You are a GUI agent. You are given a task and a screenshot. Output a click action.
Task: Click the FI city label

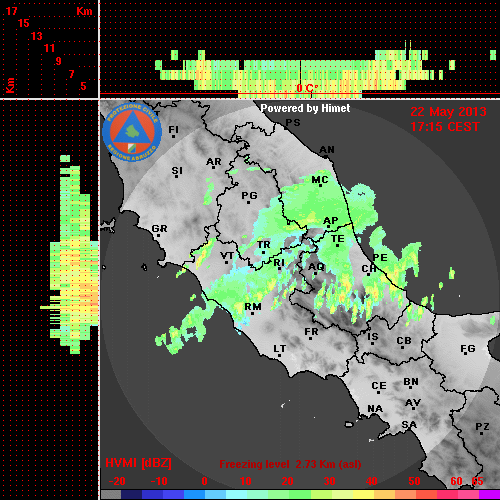click(173, 129)
